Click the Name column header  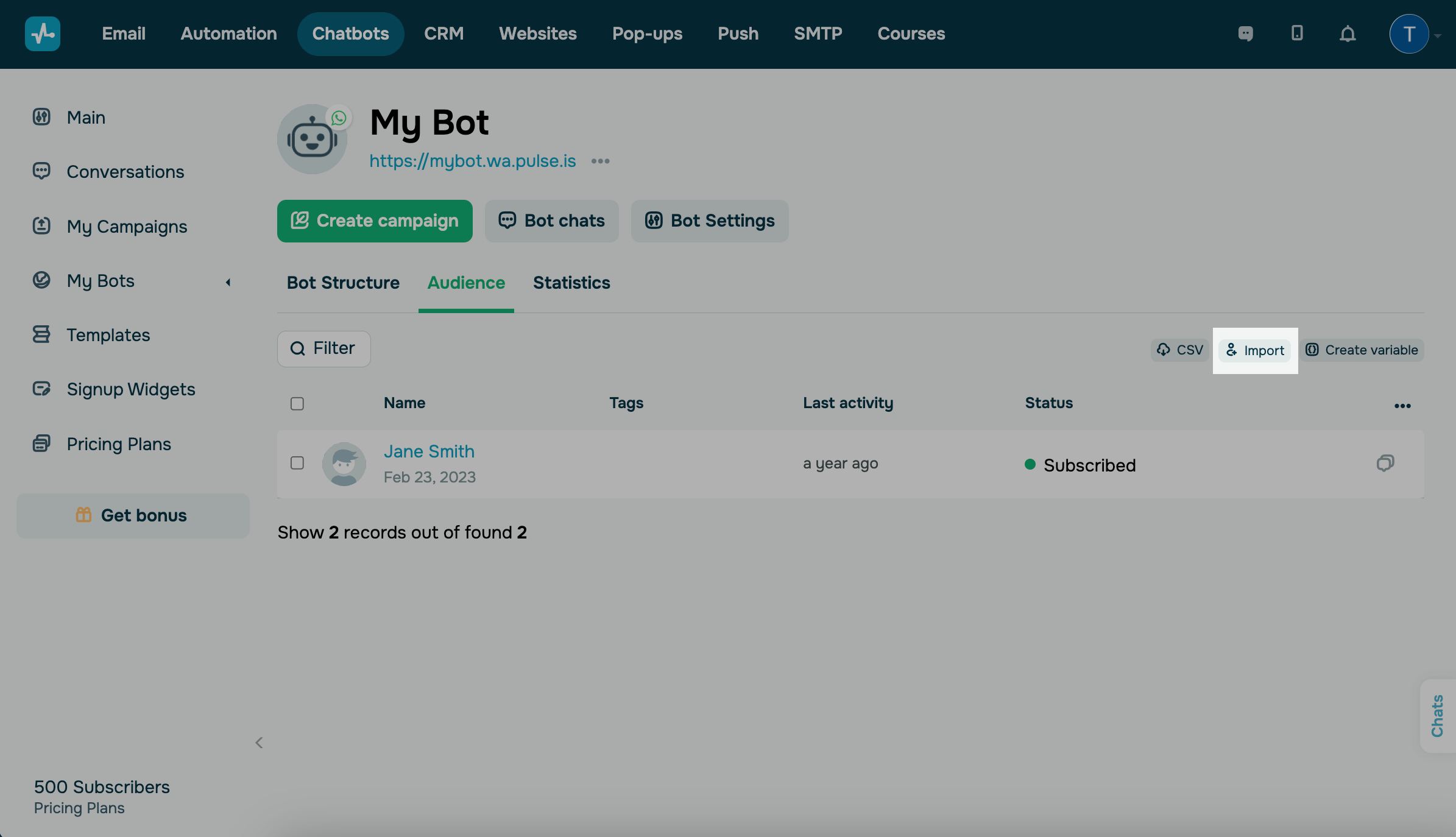[405, 403]
